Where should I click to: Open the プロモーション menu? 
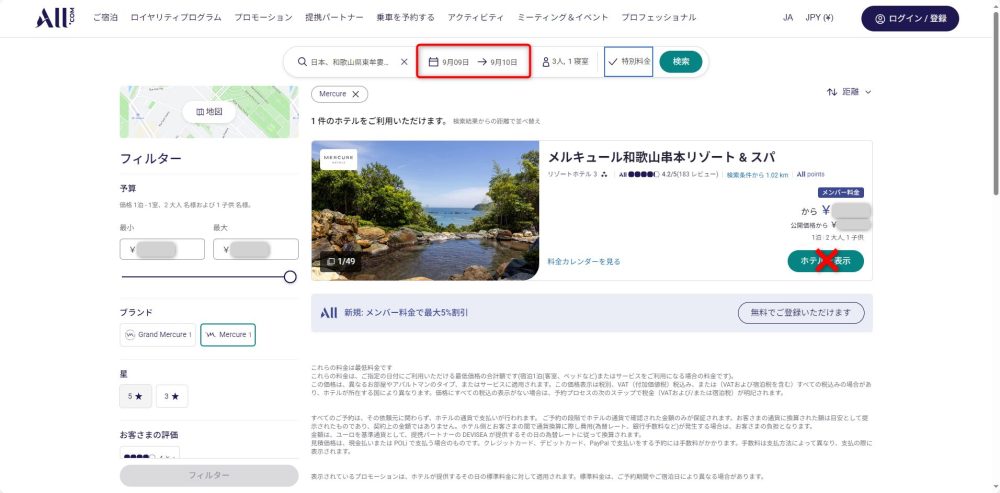[x=263, y=18]
